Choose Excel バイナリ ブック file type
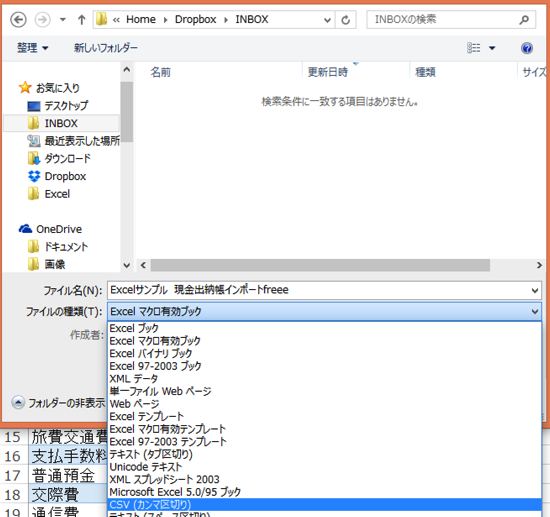The image size is (550, 517). tap(324, 353)
